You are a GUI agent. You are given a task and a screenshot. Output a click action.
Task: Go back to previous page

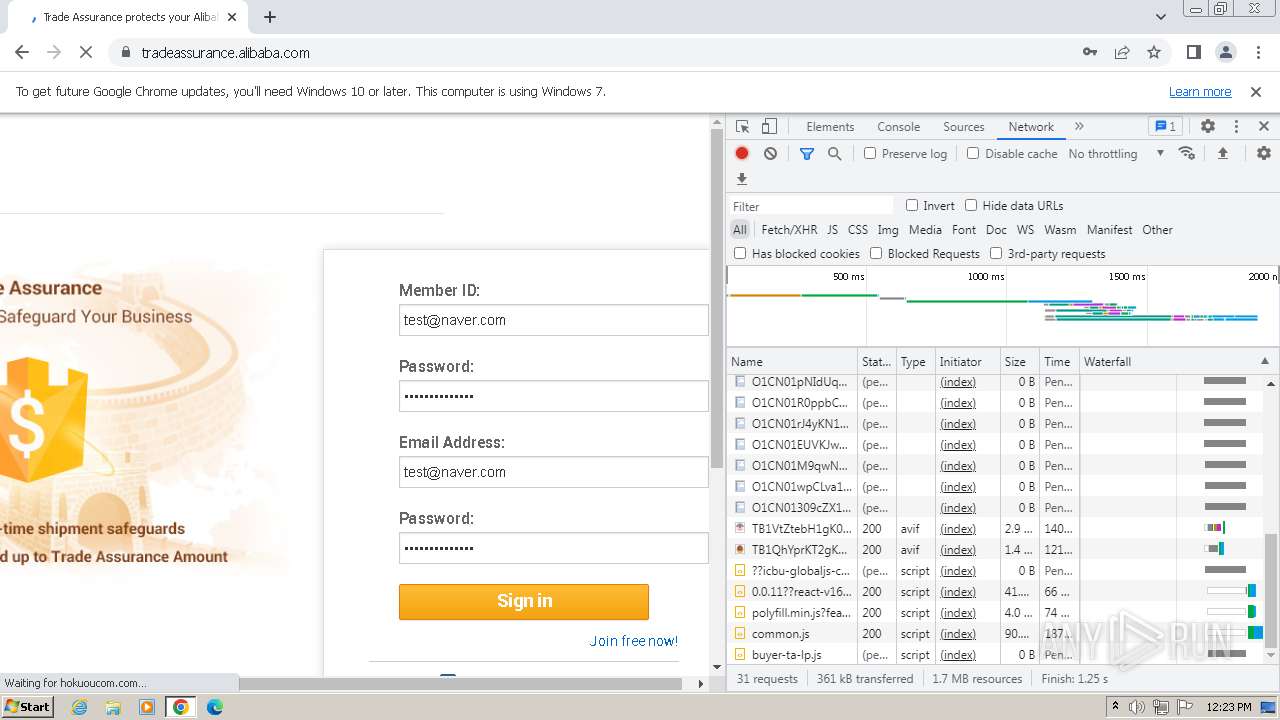(22, 53)
